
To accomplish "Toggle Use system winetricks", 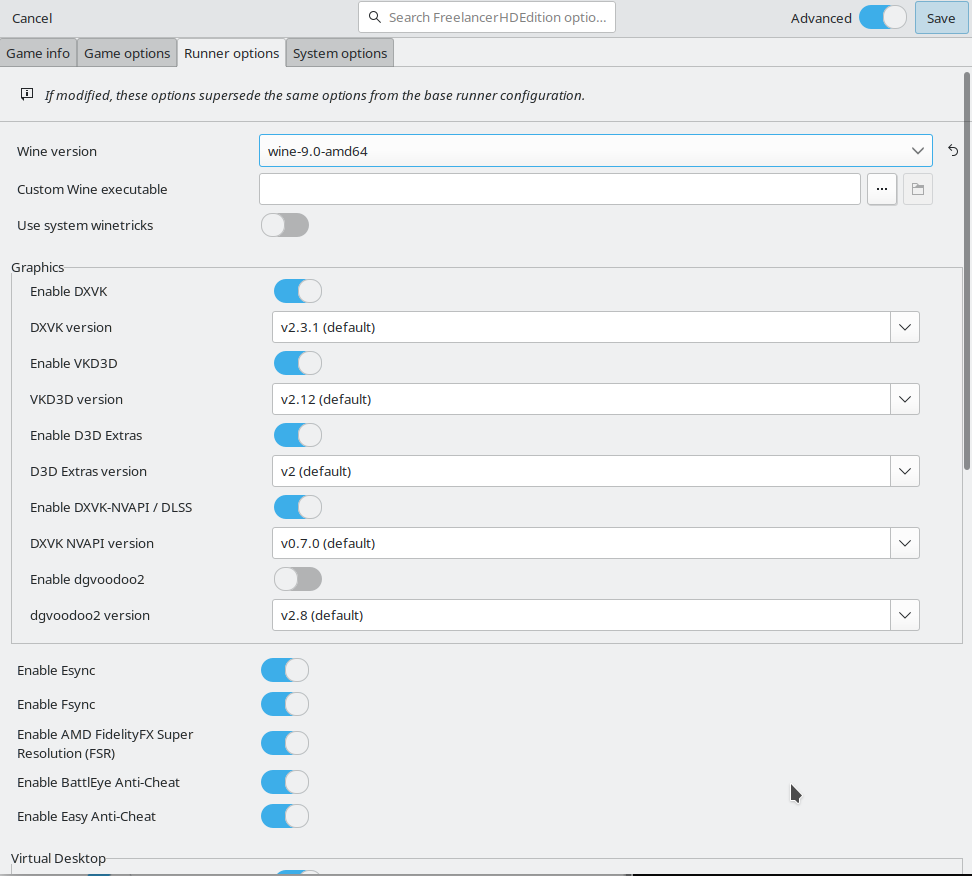I will tap(285, 225).
